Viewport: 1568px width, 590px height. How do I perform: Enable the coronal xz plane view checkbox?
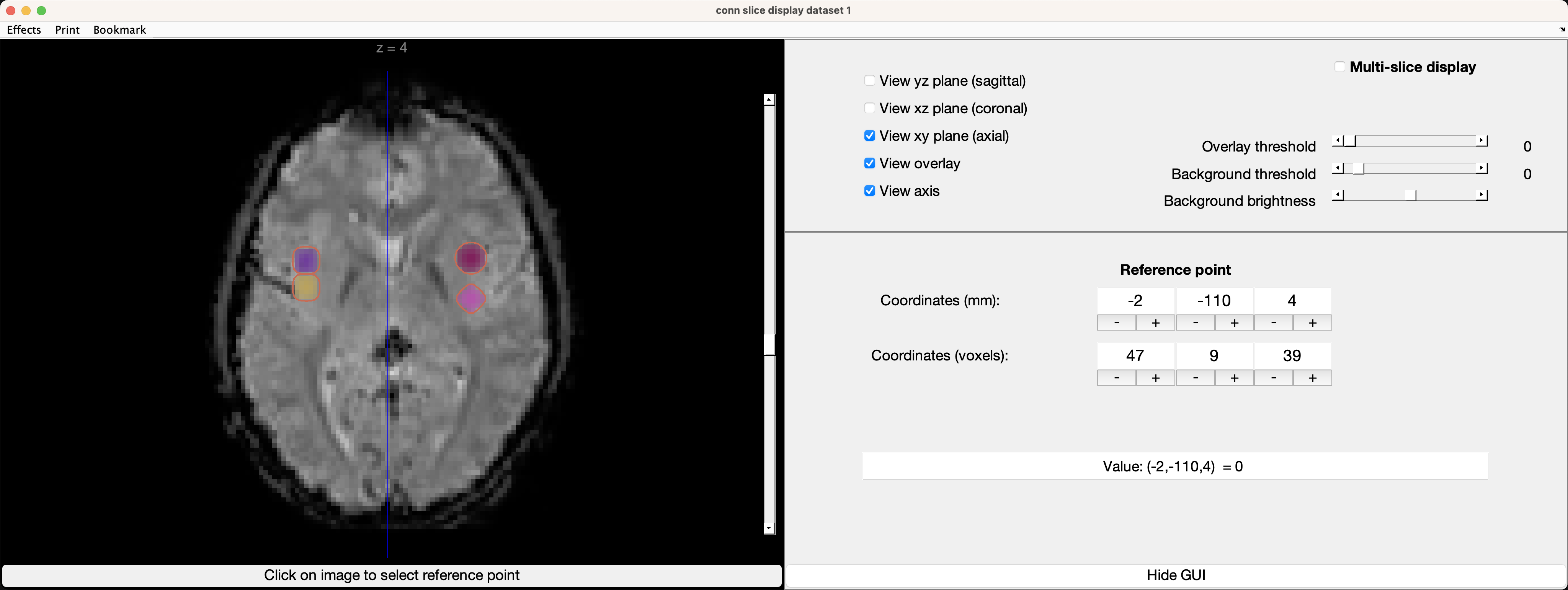click(870, 108)
